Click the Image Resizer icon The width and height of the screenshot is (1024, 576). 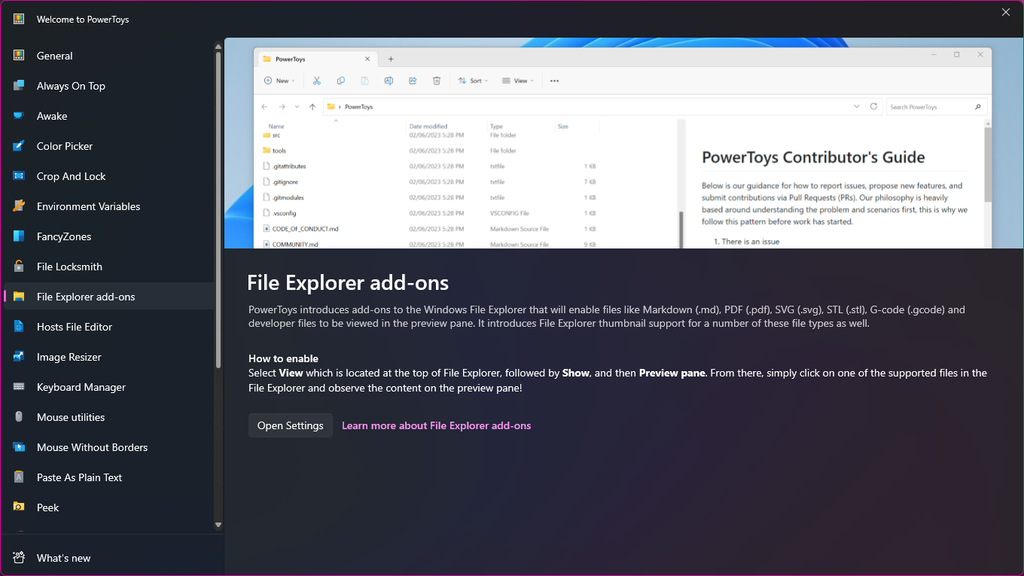19,356
